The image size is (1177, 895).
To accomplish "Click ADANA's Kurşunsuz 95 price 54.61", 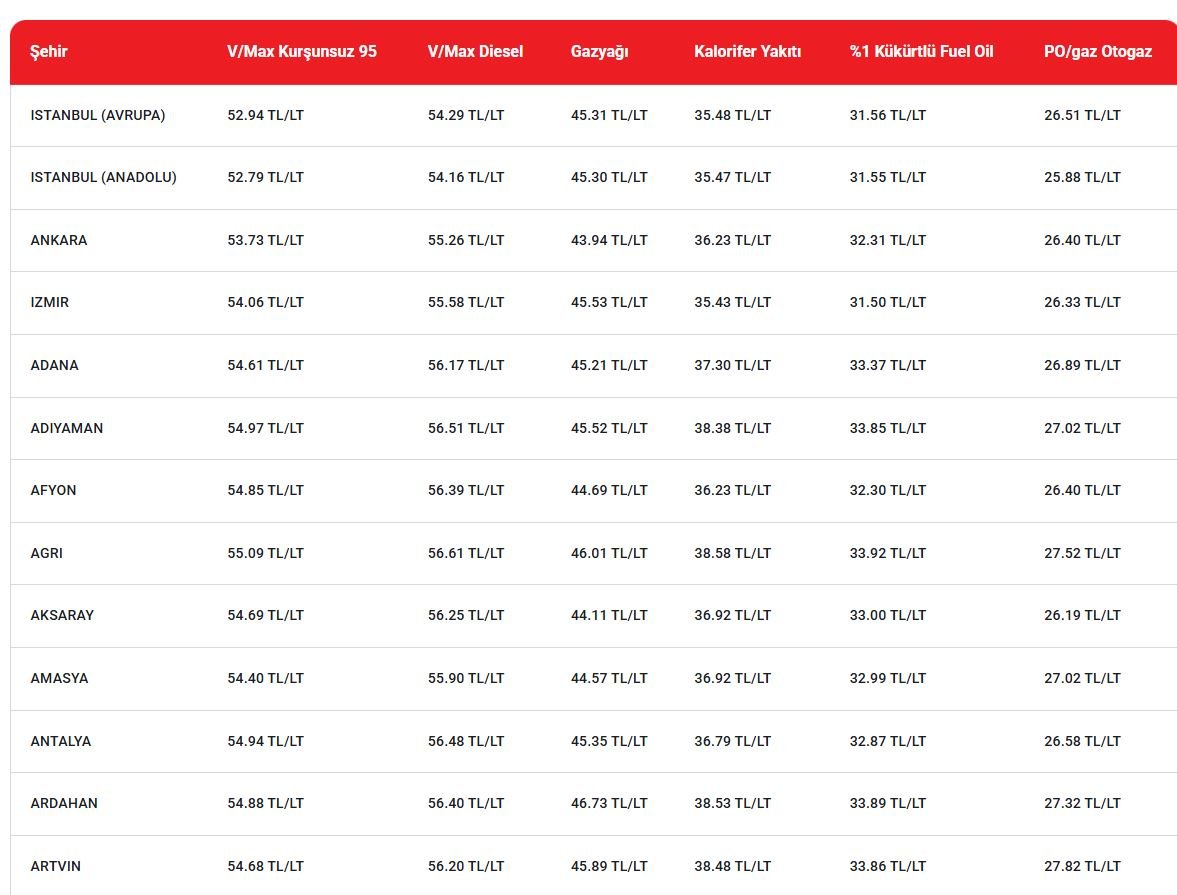I will pos(265,365).
